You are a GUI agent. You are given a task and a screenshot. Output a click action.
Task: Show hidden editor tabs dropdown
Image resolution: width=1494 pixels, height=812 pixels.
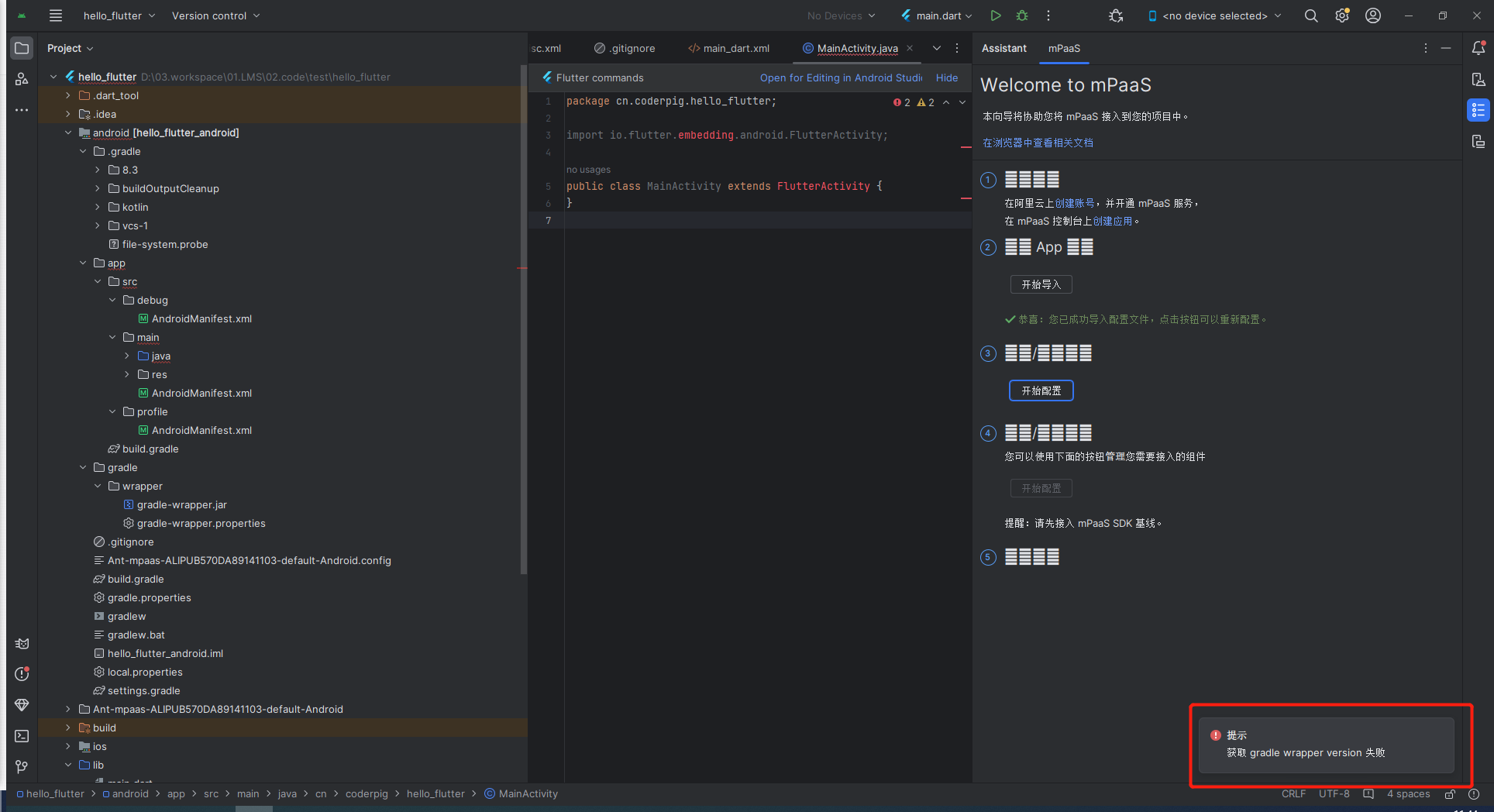(937, 48)
